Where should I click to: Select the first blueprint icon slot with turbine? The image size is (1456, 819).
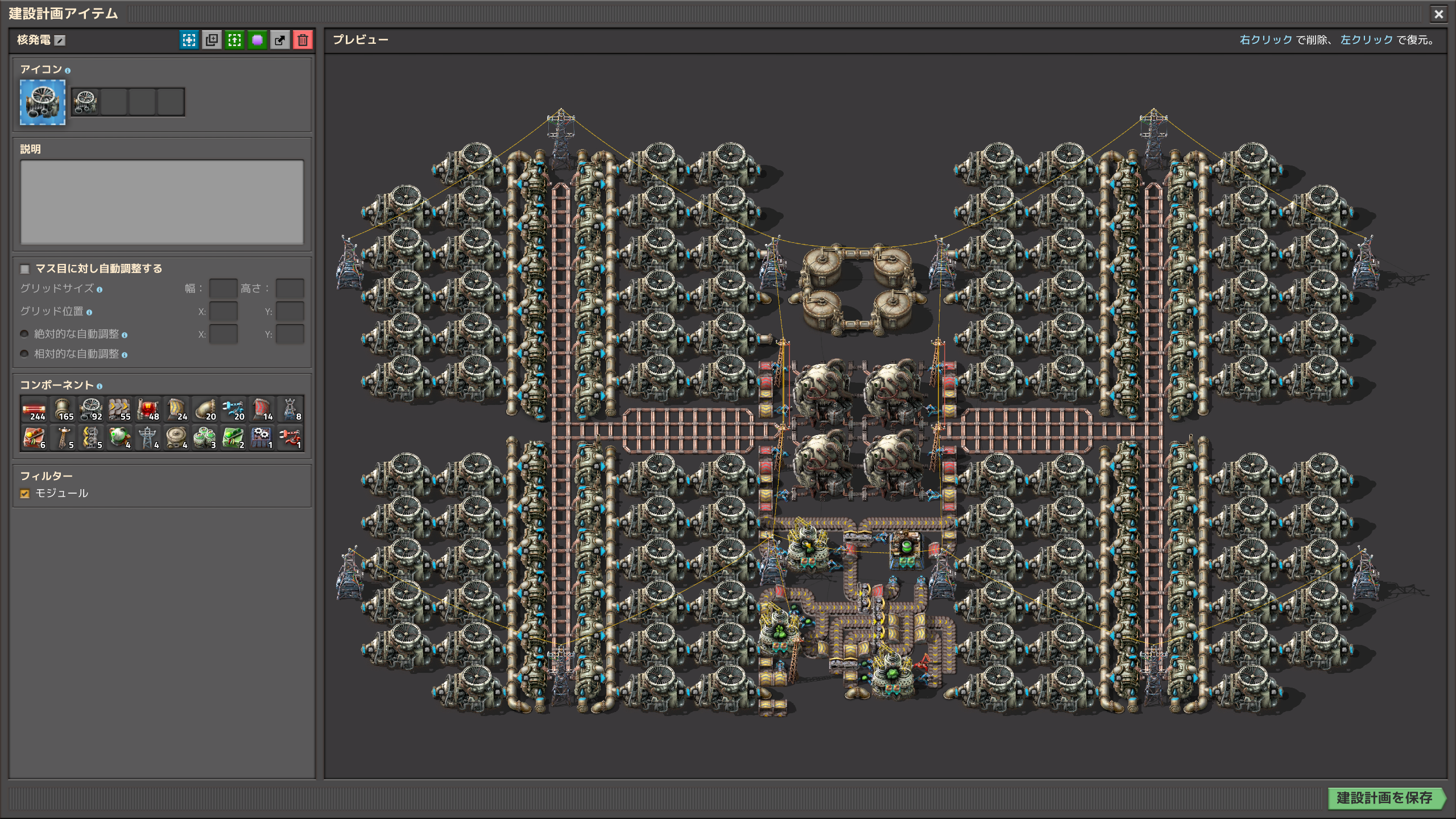85,102
